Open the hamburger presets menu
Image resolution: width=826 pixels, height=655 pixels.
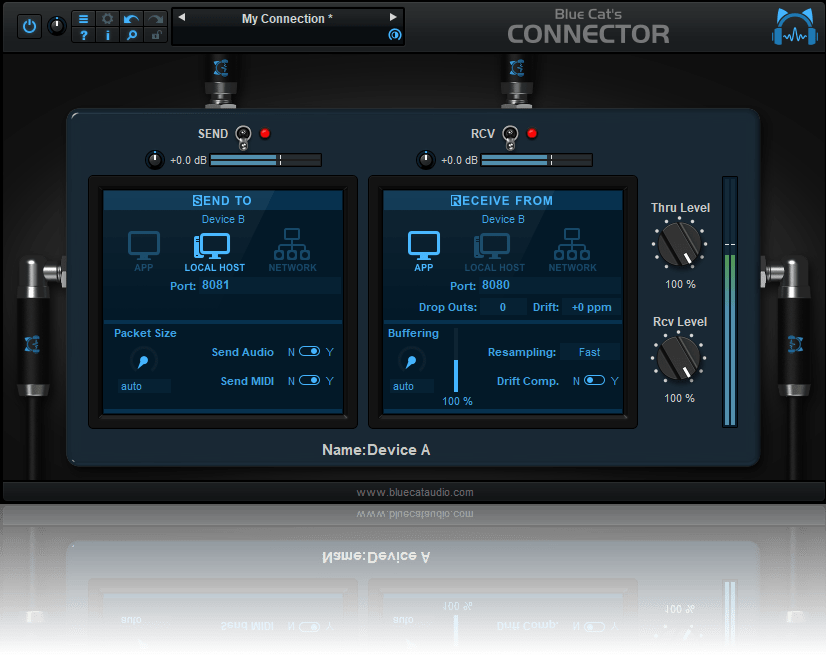point(83,17)
